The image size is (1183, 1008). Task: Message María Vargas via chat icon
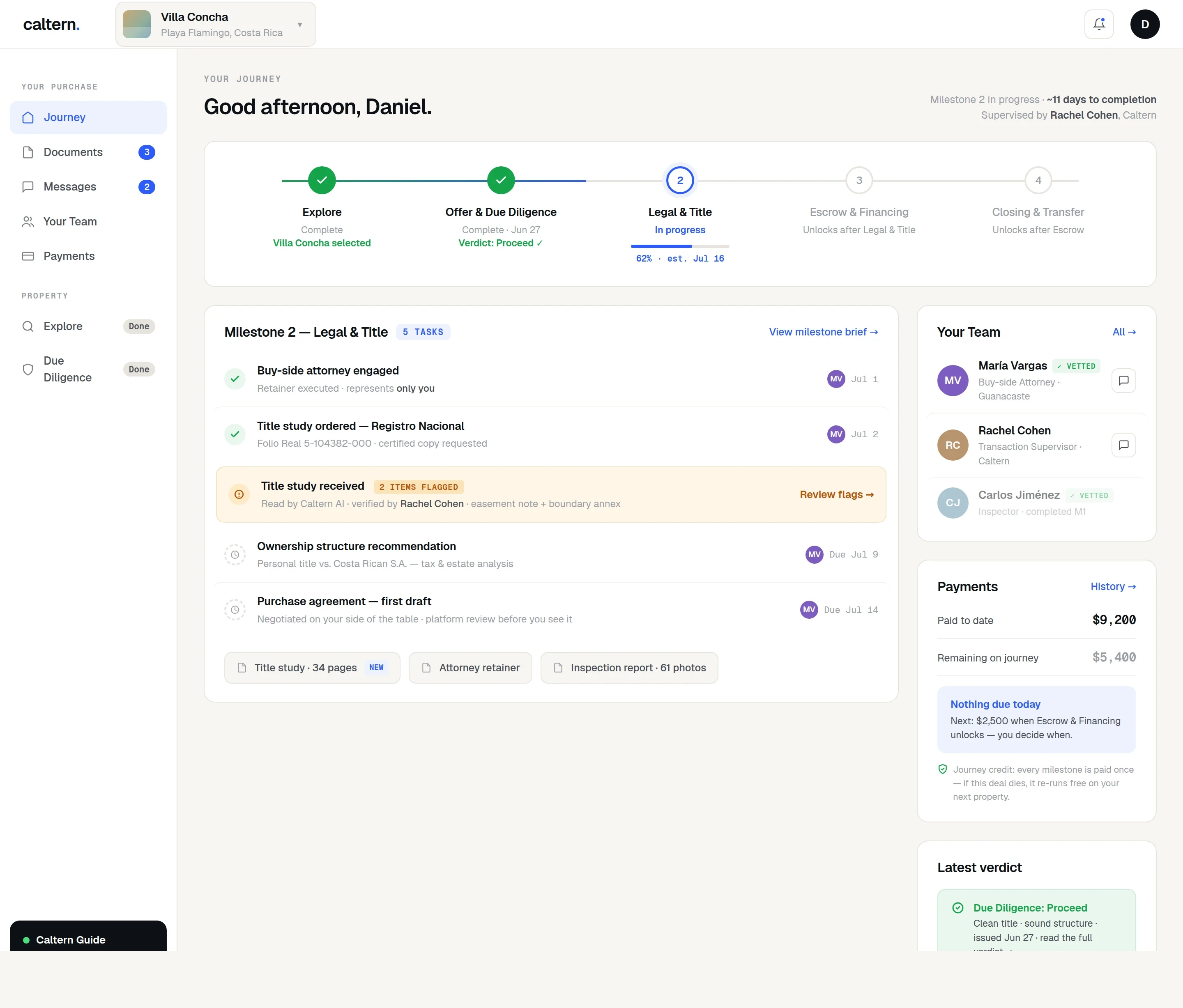tap(1123, 381)
